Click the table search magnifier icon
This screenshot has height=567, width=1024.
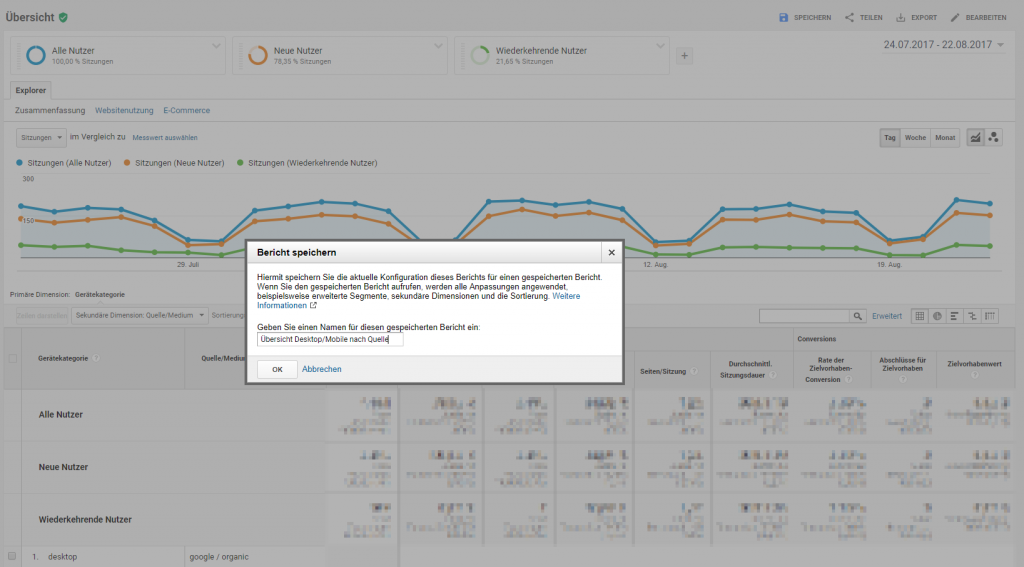click(857, 316)
